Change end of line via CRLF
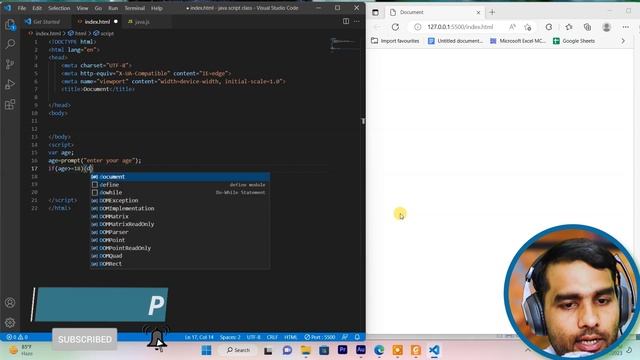Viewport: 640px width, 360px height. click(x=272, y=337)
